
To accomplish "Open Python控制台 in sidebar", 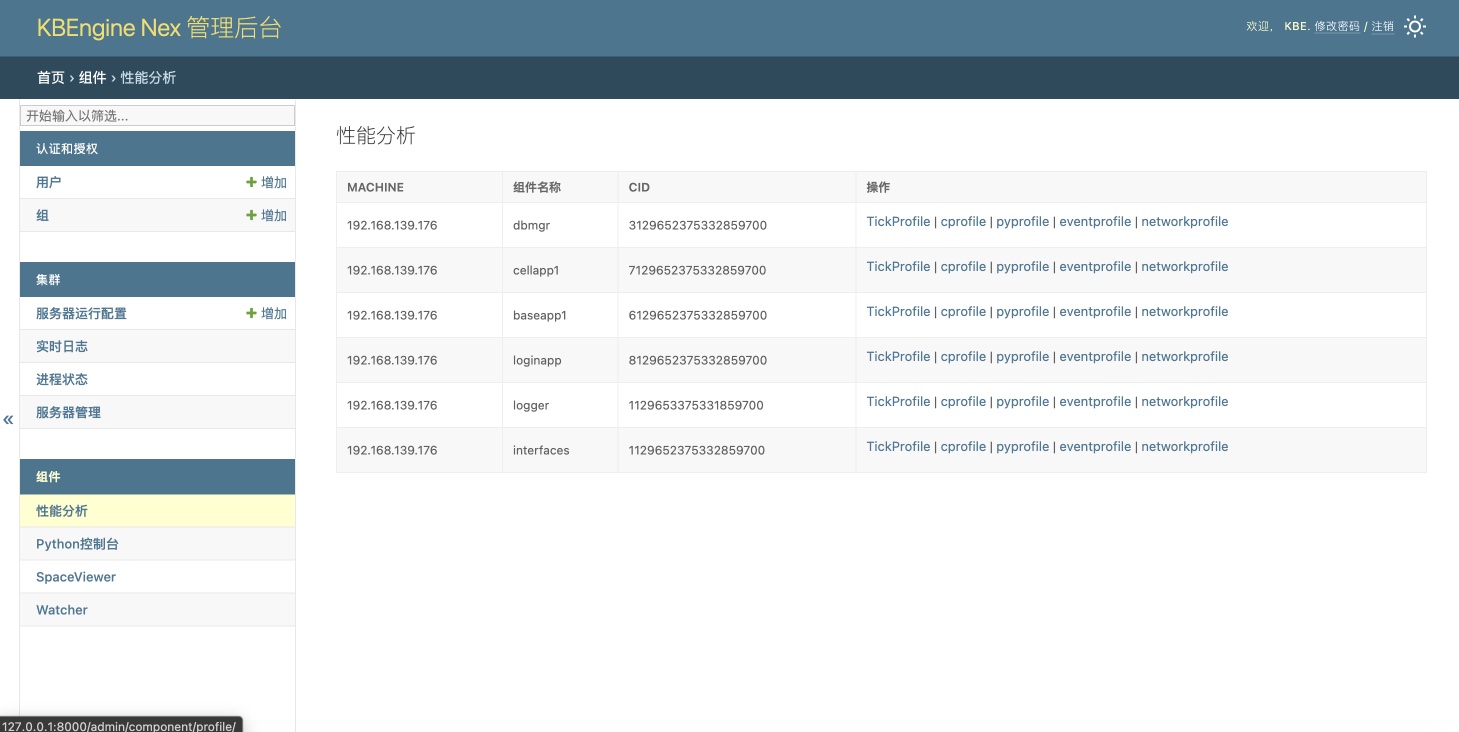I will [77, 544].
